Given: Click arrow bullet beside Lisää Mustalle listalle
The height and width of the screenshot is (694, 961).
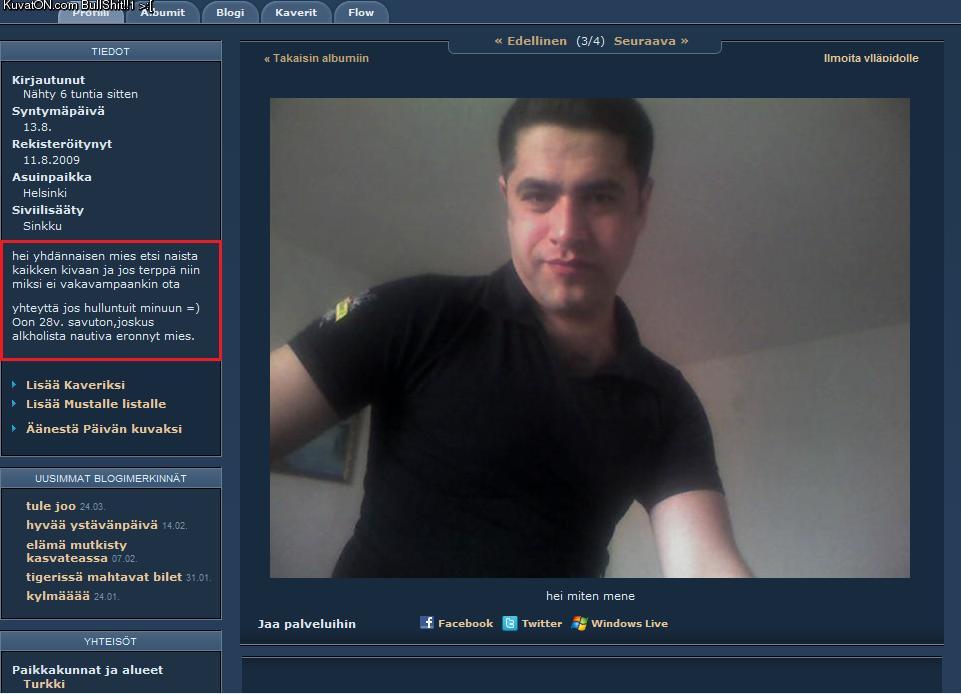Looking at the screenshot, I should [14, 403].
